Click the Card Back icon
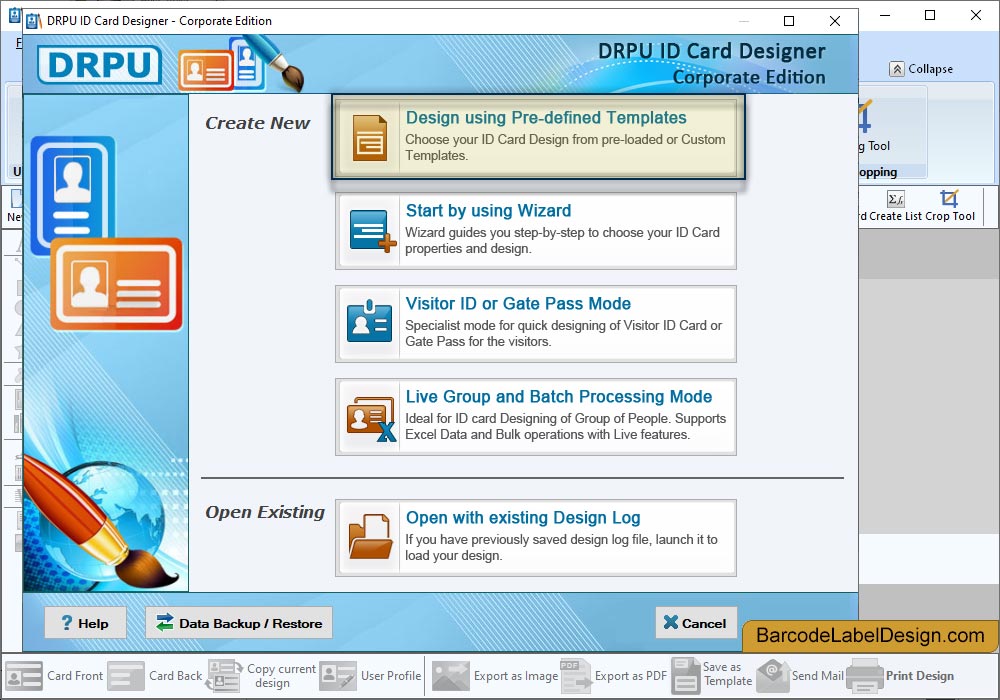Image resolution: width=1000 pixels, height=700 pixels. coord(126,676)
